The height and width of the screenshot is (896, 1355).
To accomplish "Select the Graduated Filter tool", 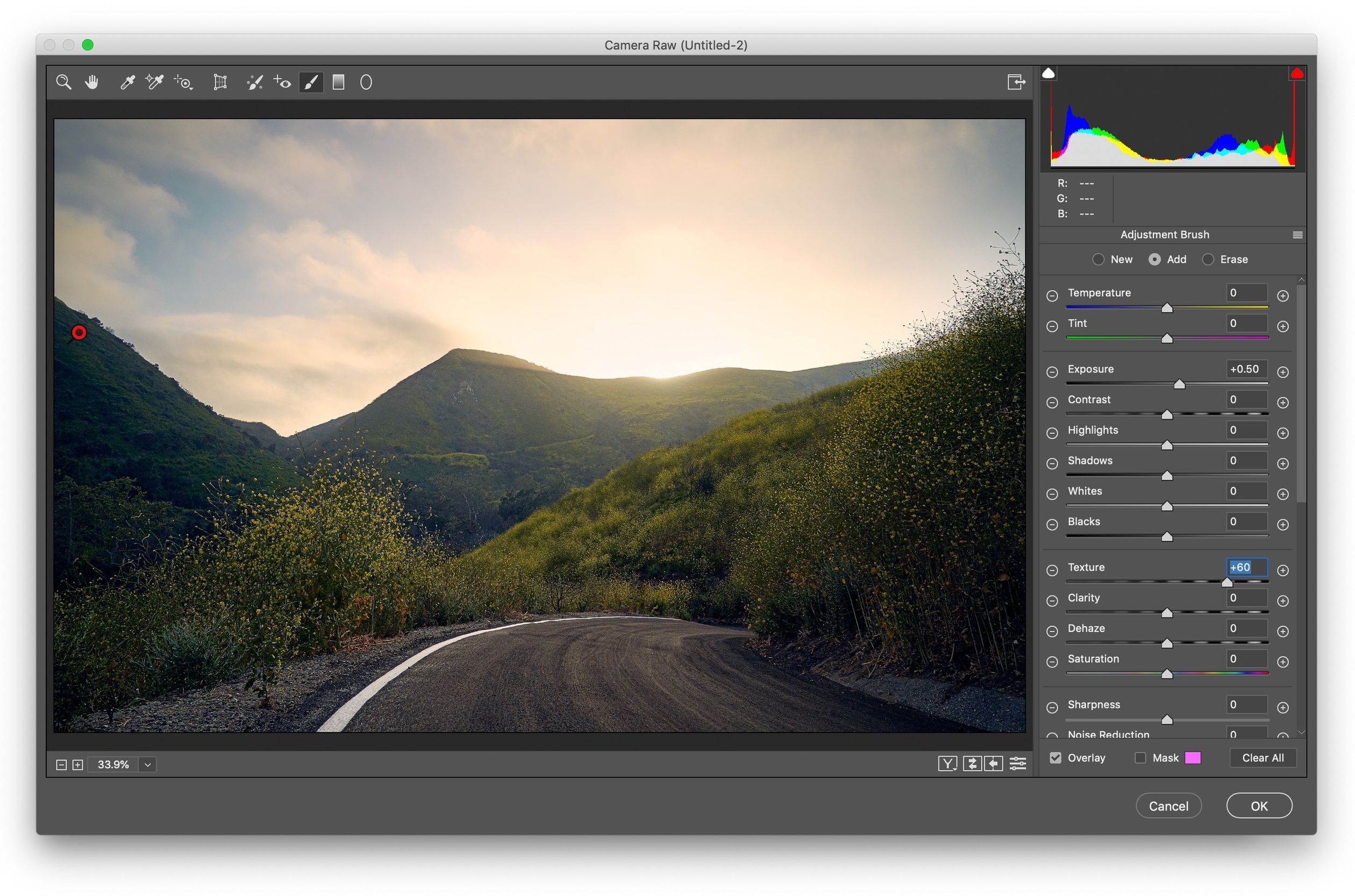I will 338,82.
